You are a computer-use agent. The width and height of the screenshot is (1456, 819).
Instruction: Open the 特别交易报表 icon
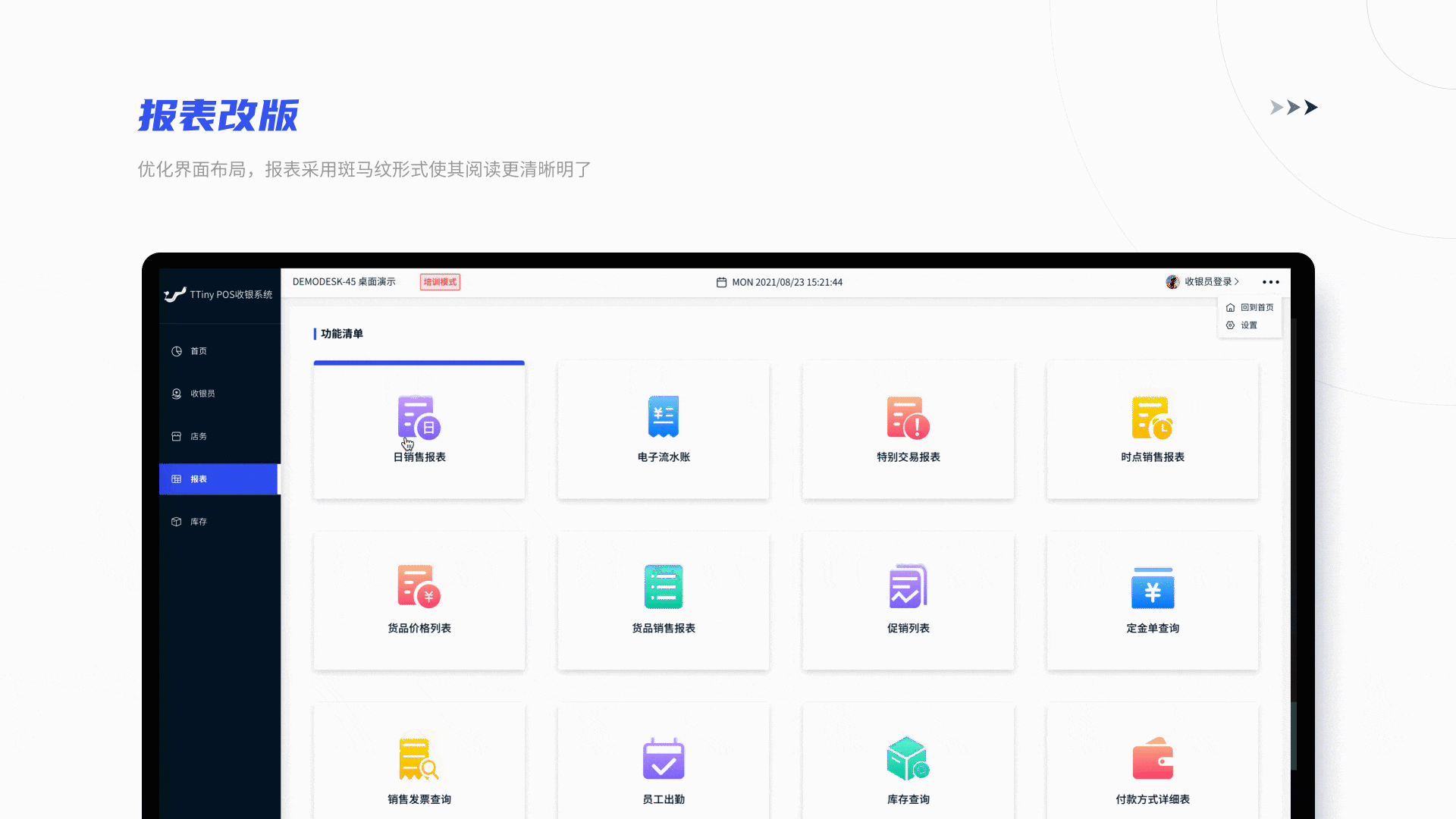tap(908, 417)
